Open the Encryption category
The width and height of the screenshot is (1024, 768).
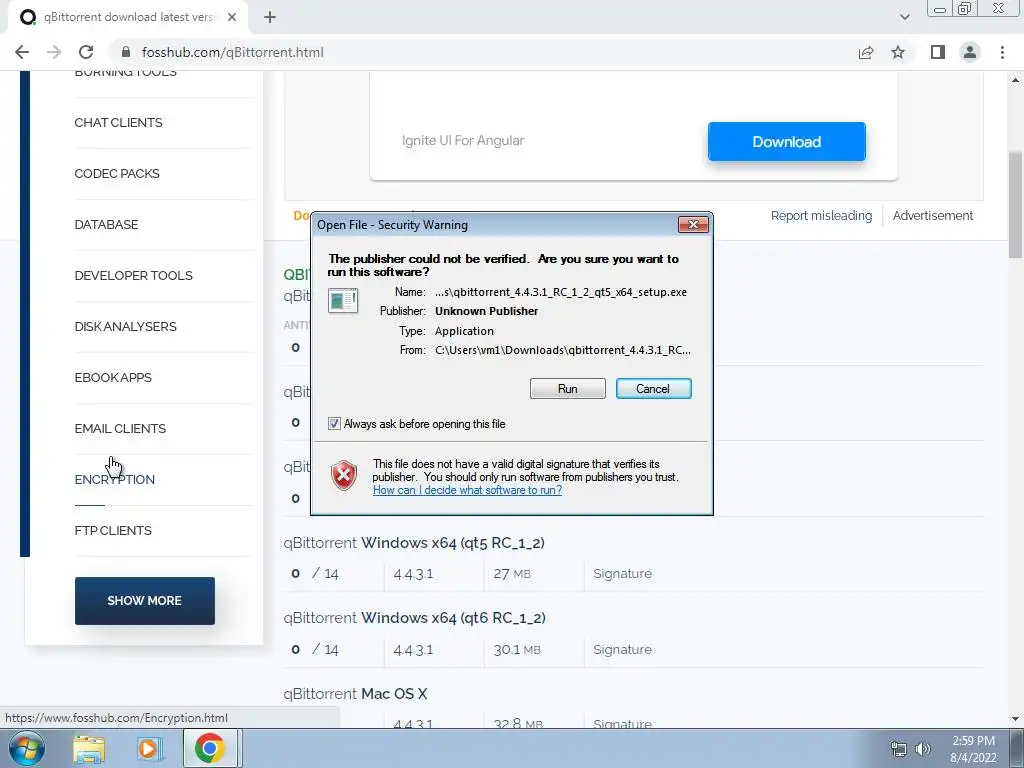click(x=114, y=479)
